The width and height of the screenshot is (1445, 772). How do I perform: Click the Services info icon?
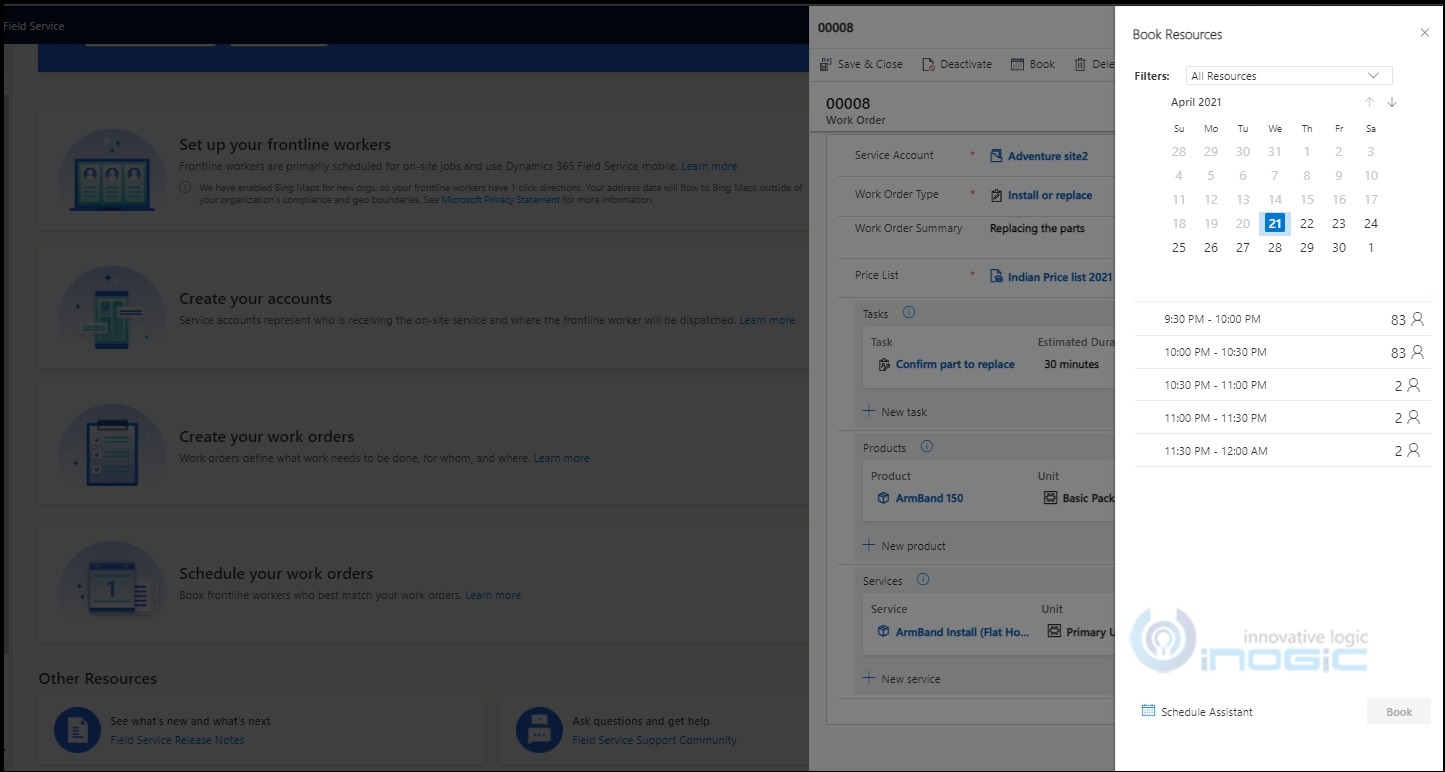point(923,580)
